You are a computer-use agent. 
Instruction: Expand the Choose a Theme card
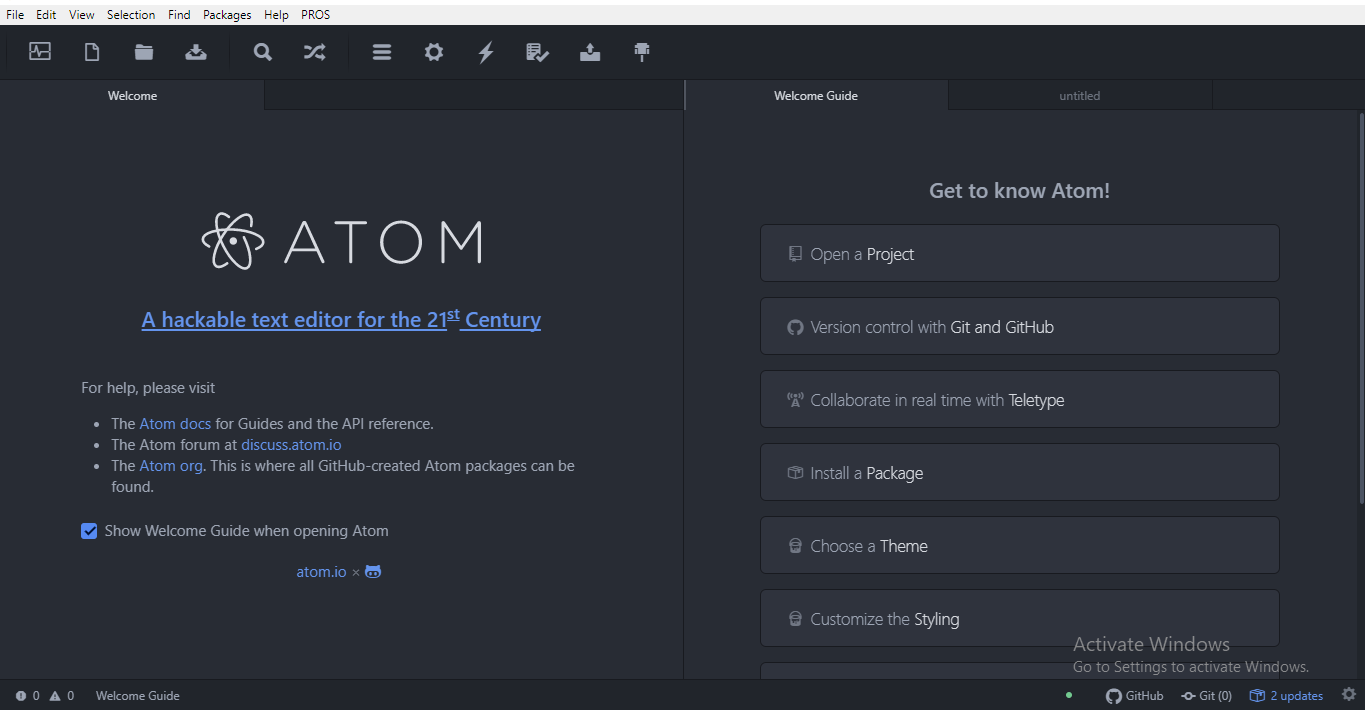click(x=1020, y=545)
